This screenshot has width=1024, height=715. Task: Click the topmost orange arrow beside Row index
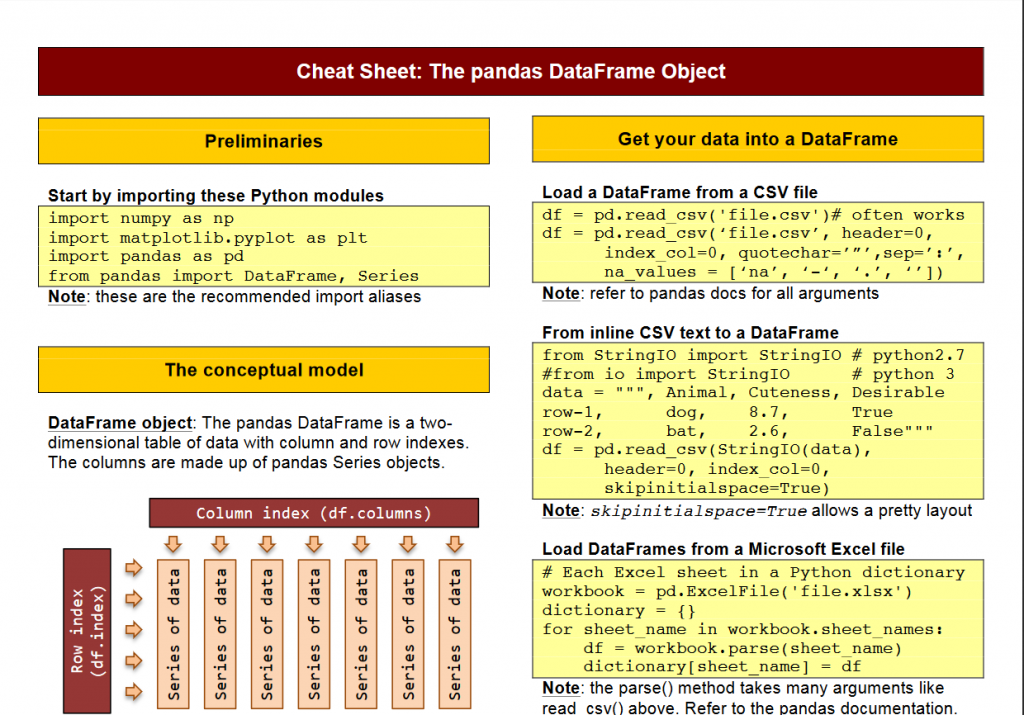point(133,568)
